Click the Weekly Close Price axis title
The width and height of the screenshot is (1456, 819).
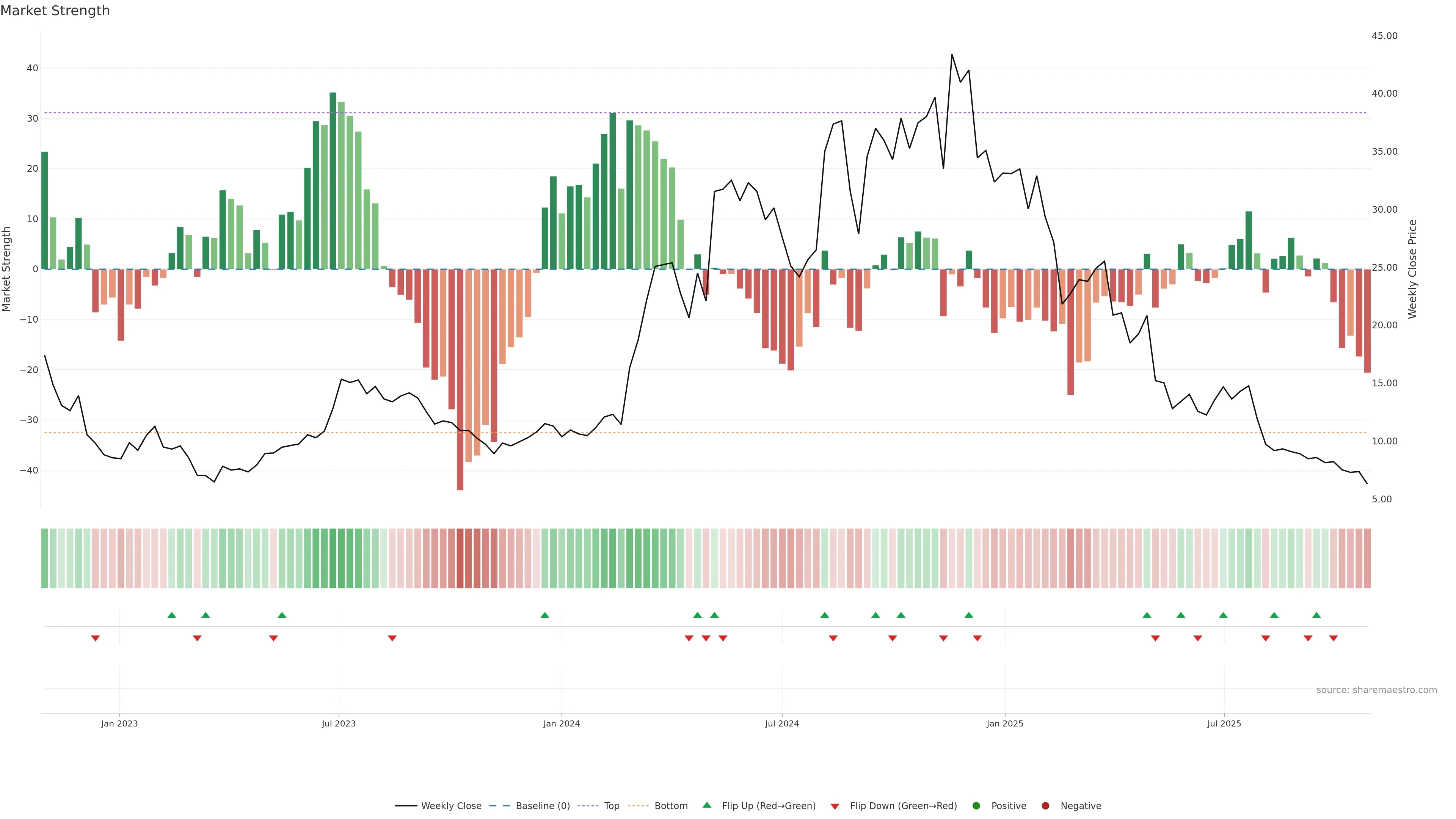[x=1412, y=269]
